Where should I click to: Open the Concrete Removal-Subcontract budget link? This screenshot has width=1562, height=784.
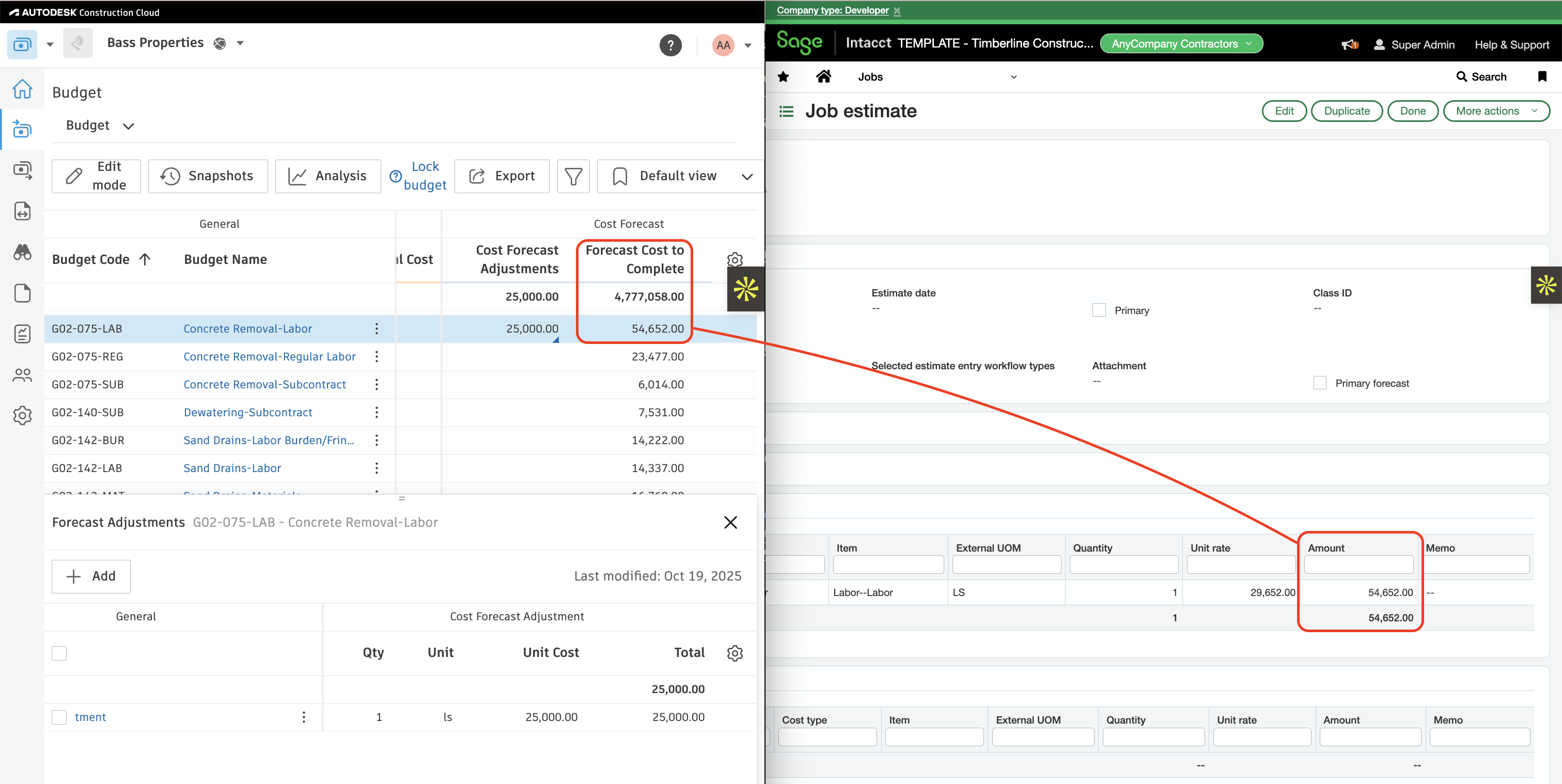[264, 384]
